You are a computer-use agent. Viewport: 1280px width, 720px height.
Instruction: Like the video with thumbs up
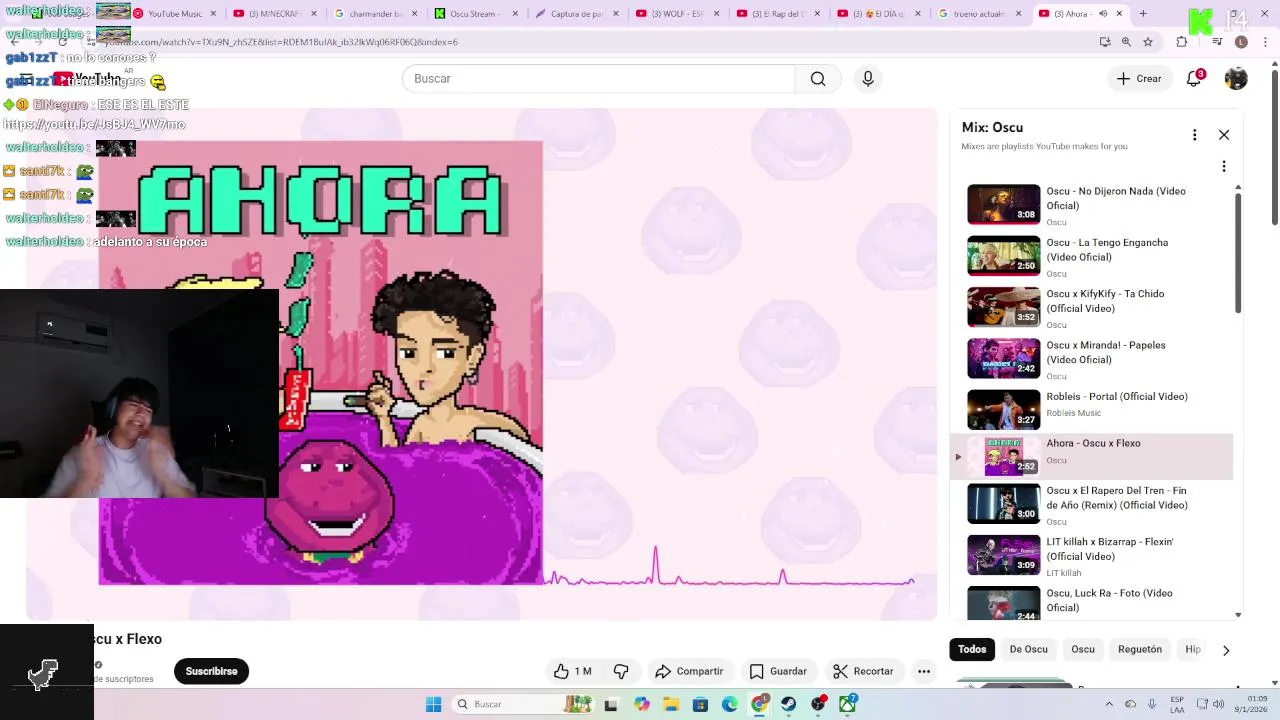(x=573, y=671)
